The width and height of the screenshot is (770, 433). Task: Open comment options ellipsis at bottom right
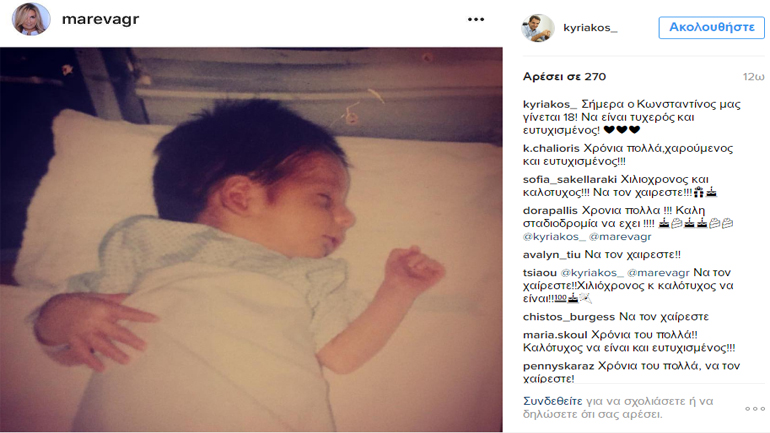755,408
